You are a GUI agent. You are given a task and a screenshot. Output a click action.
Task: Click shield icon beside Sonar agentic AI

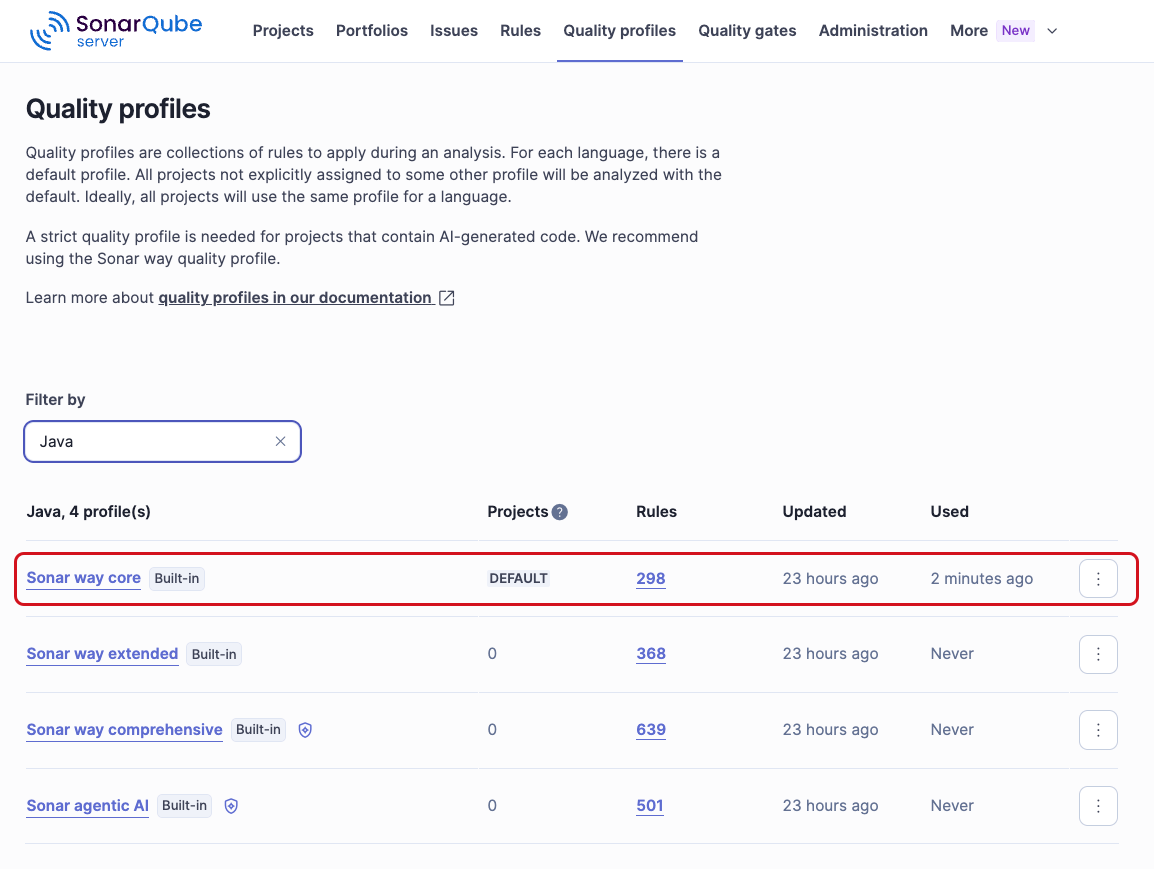231,806
